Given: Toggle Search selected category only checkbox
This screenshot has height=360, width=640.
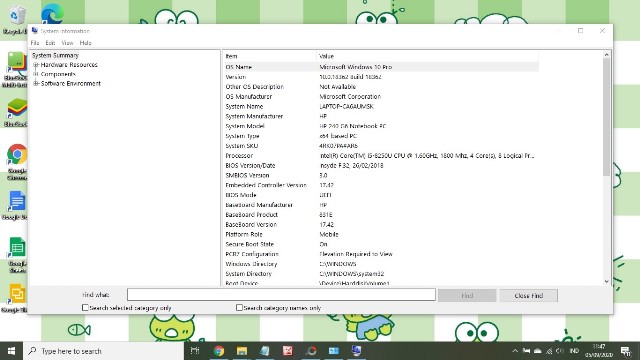Looking at the screenshot, I should coord(85,307).
